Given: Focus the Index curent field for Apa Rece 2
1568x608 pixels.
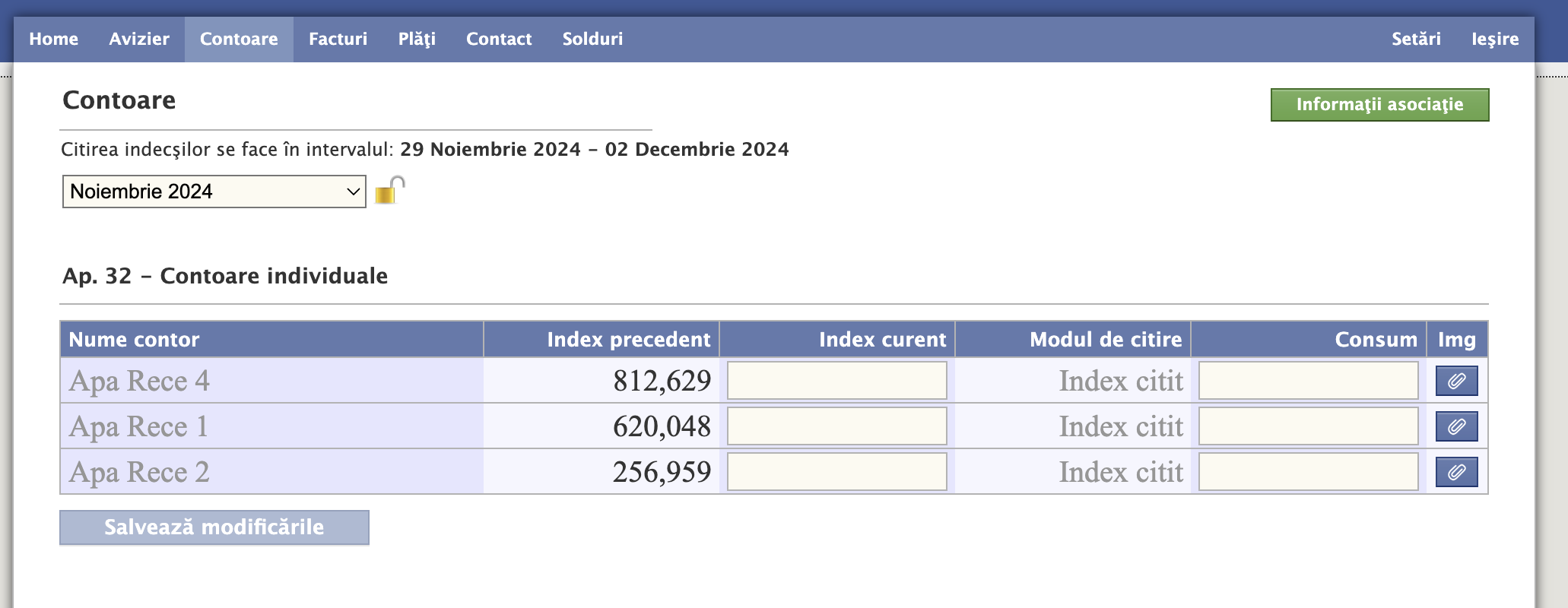Looking at the screenshot, I should [x=837, y=472].
